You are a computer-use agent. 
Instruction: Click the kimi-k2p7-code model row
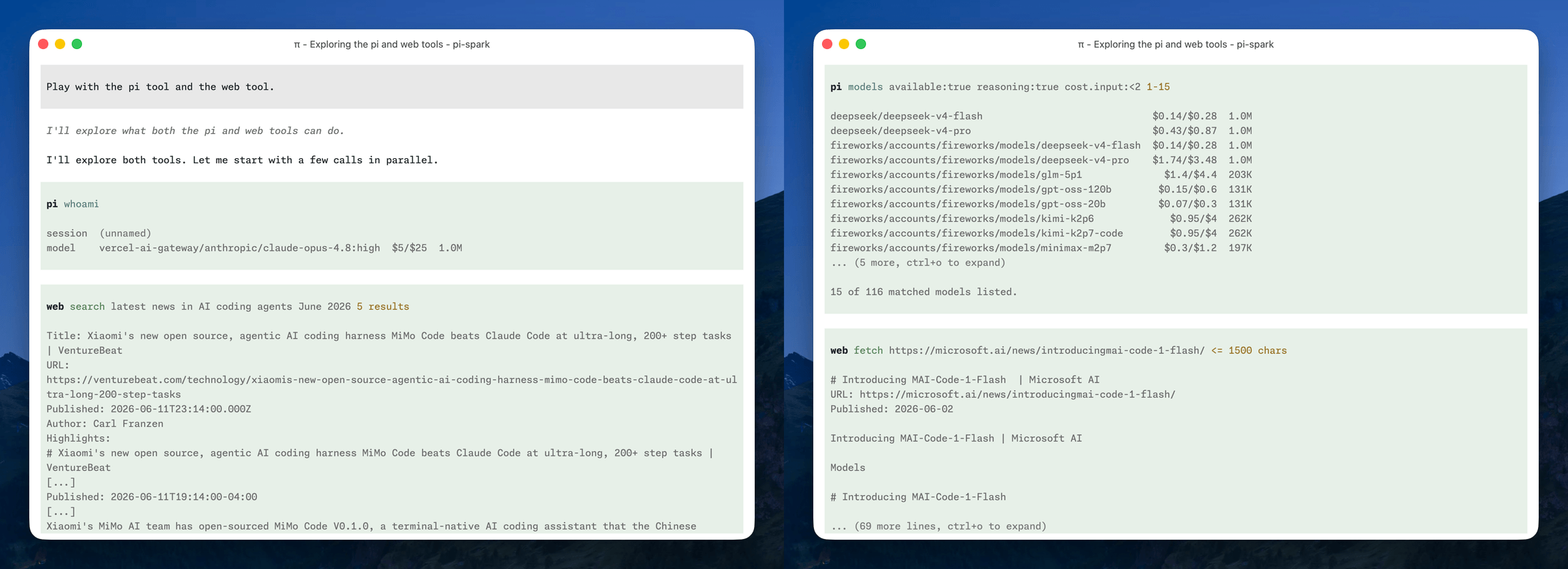1041,233
